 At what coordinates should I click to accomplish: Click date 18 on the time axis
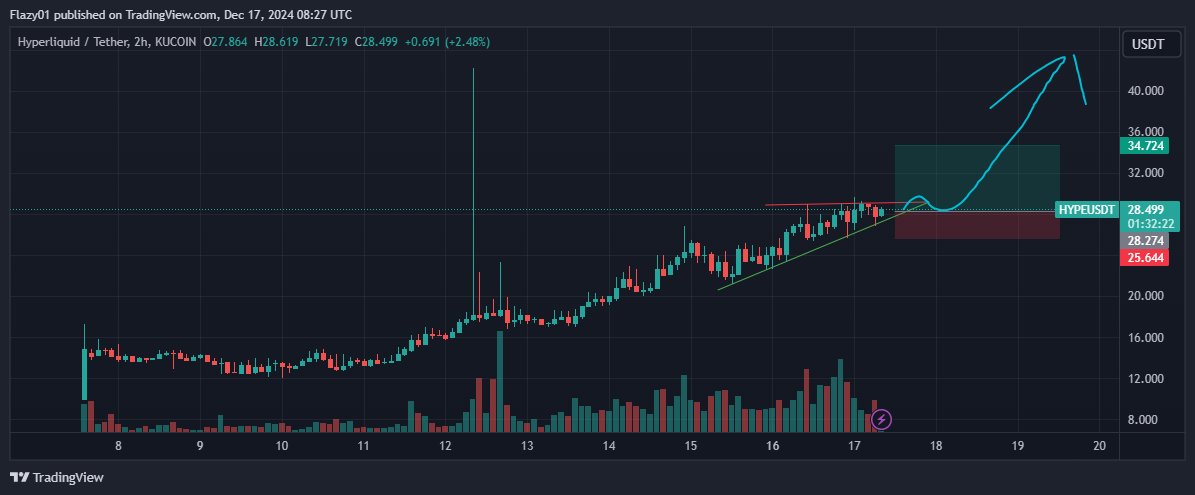tap(936, 446)
